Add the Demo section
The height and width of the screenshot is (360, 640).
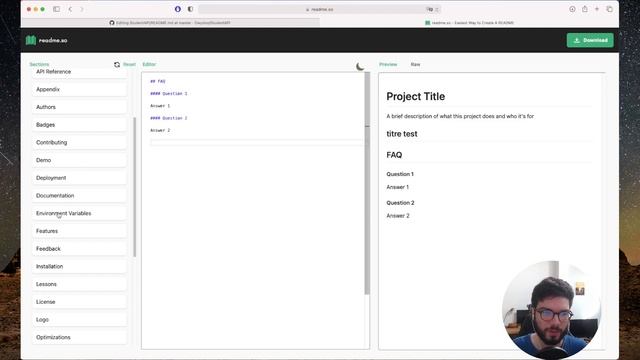(80, 160)
